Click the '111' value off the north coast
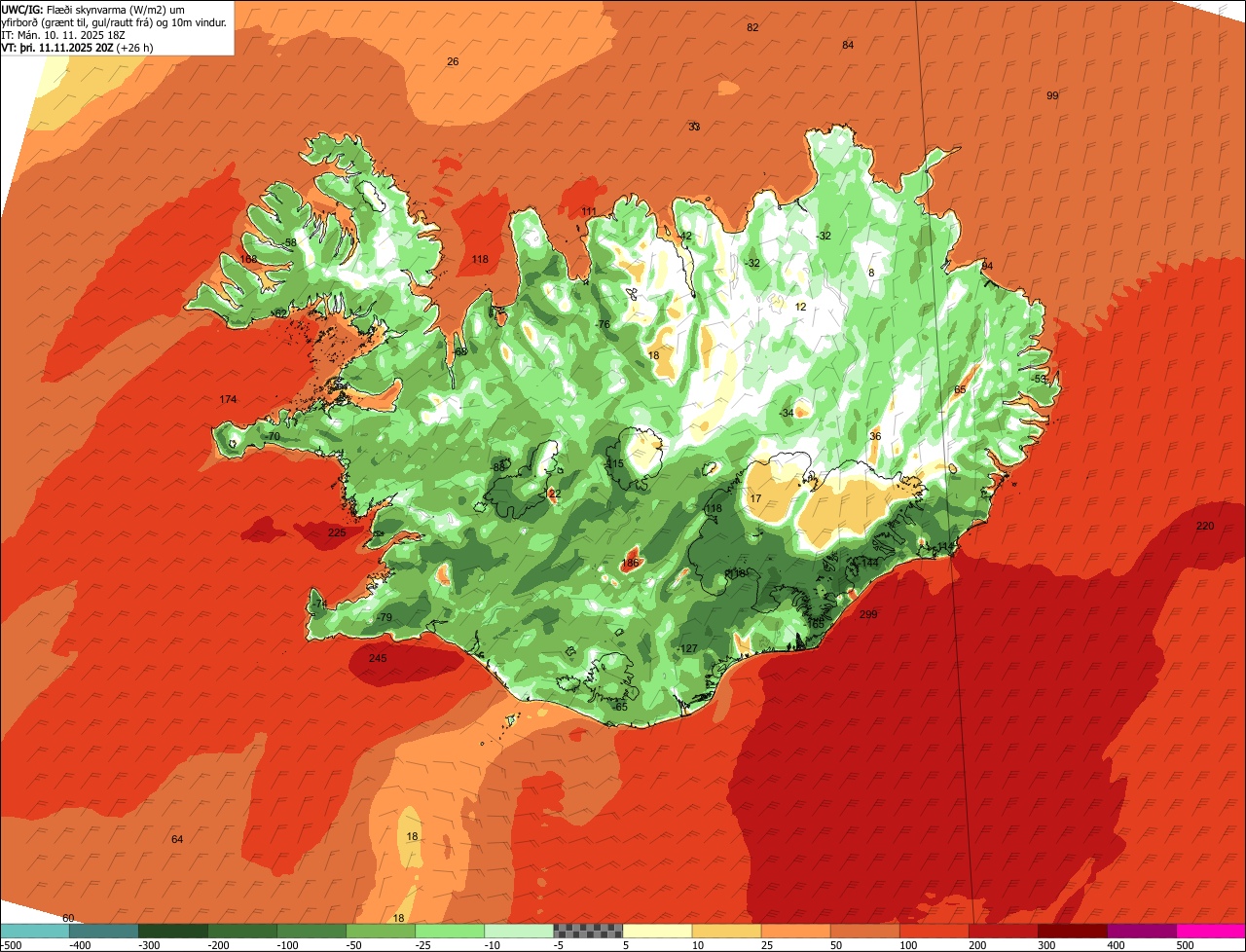Viewport: 1246px width, 952px height. pos(589,211)
